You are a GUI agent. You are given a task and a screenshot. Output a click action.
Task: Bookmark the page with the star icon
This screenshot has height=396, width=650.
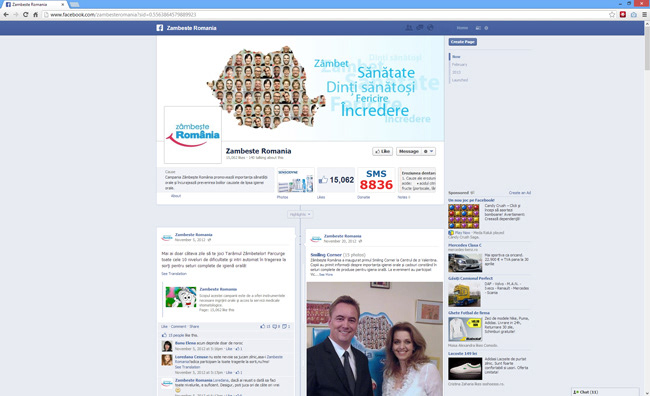(612, 15)
